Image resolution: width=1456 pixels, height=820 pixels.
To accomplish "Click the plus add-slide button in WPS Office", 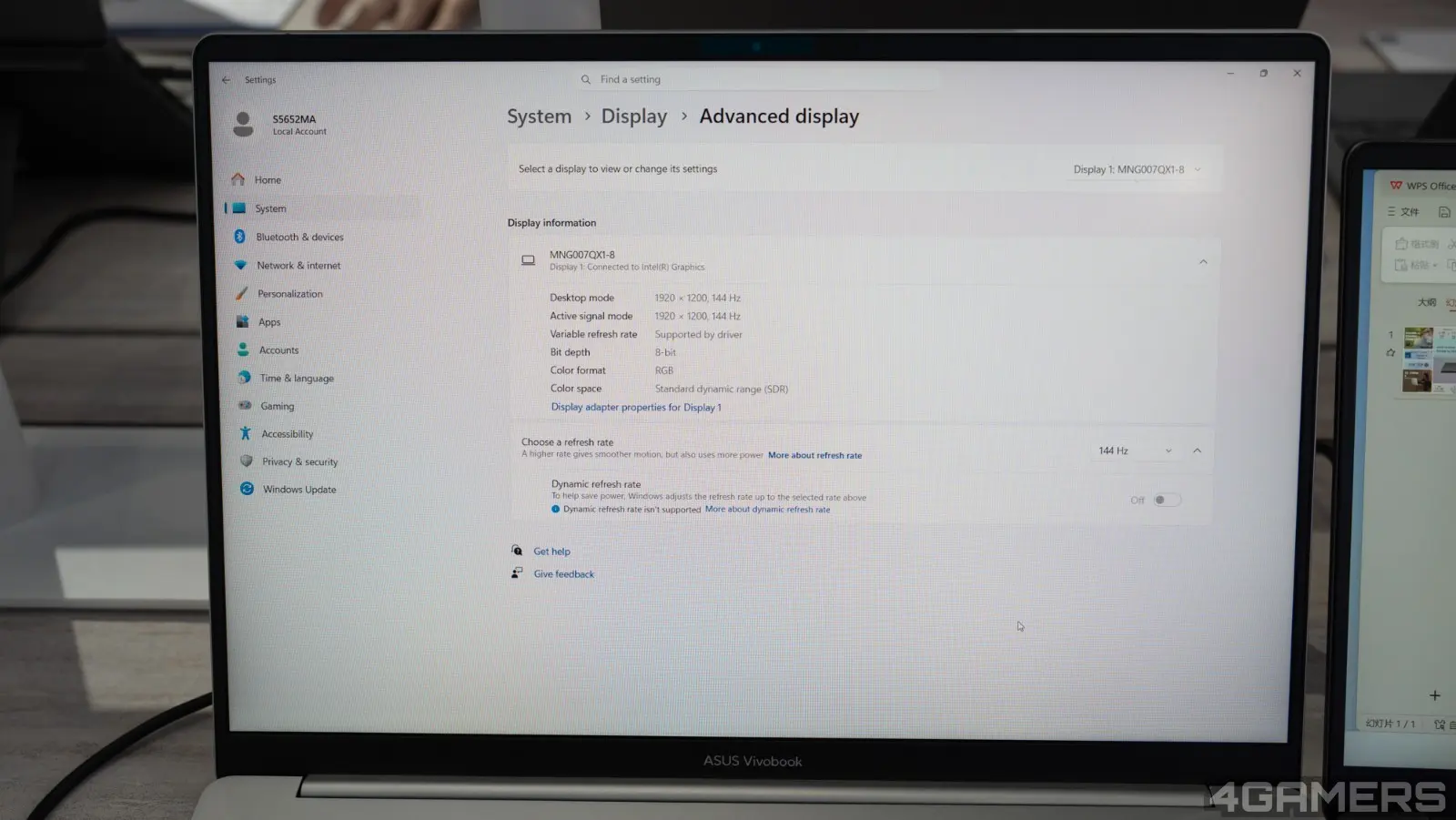I will tap(1435, 695).
